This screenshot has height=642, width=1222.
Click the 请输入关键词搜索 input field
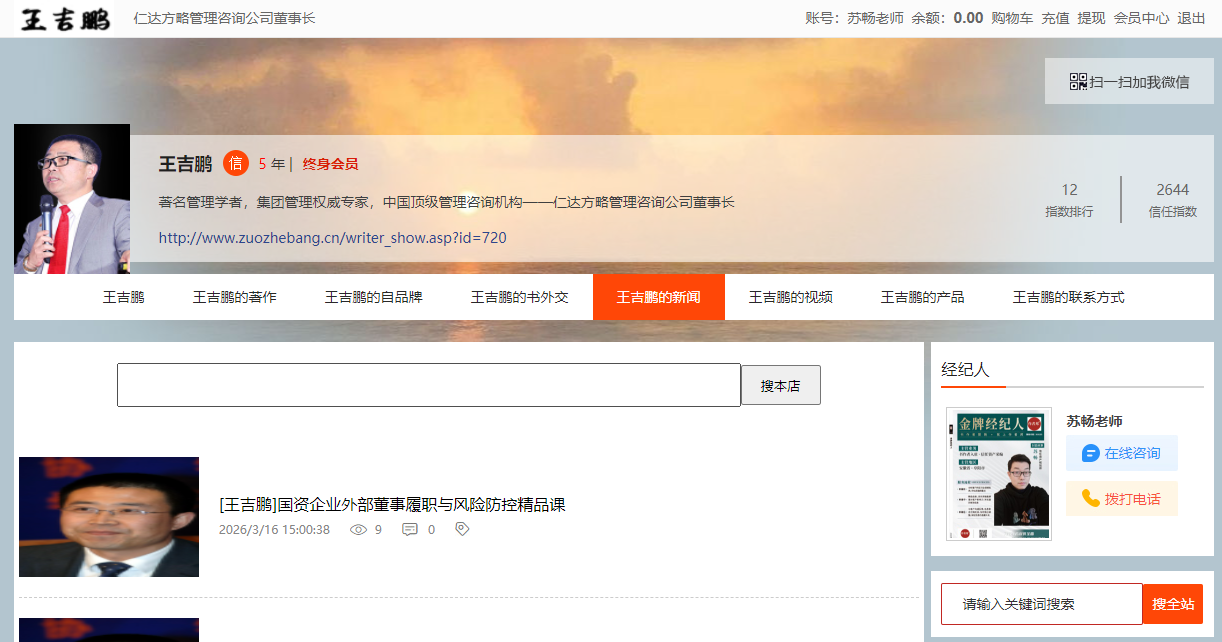click(x=1041, y=604)
